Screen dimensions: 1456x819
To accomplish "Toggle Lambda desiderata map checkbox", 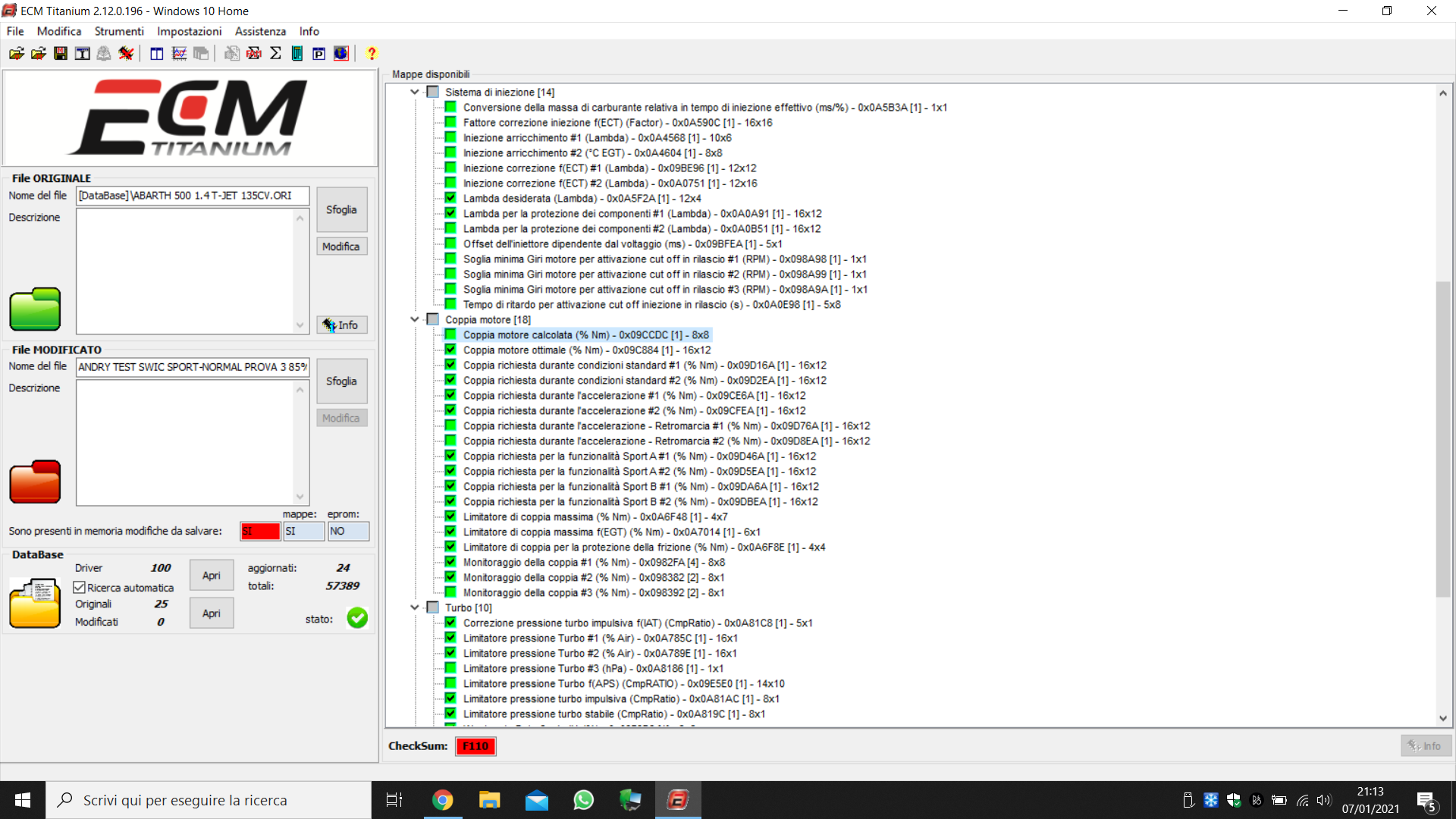I will coord(450,198).
